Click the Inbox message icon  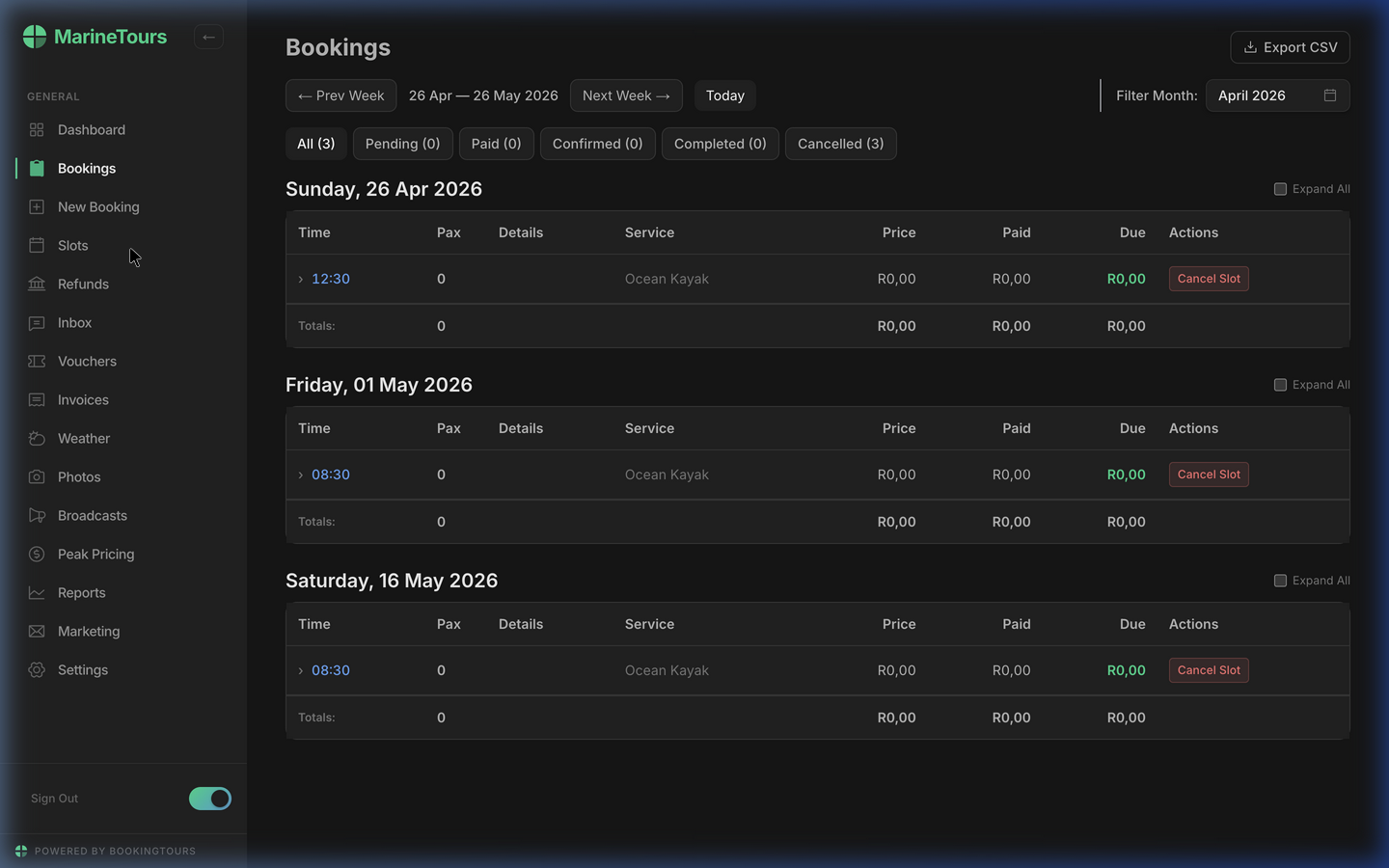(37, 323)
